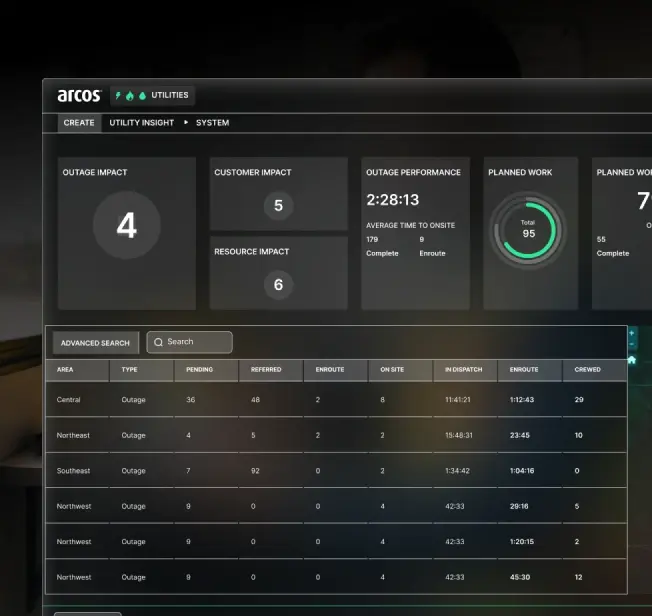
Task: Click the lightning bolt electric utility icon
Action: point(118,96)
